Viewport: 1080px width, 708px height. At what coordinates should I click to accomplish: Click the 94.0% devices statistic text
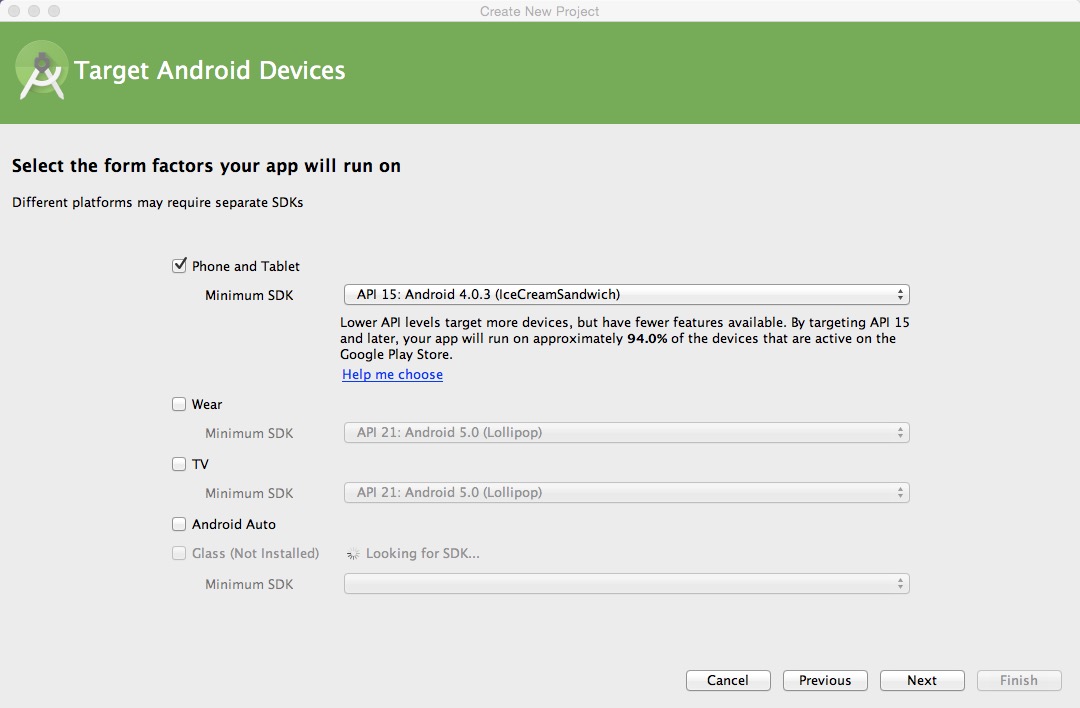[647, 338]
